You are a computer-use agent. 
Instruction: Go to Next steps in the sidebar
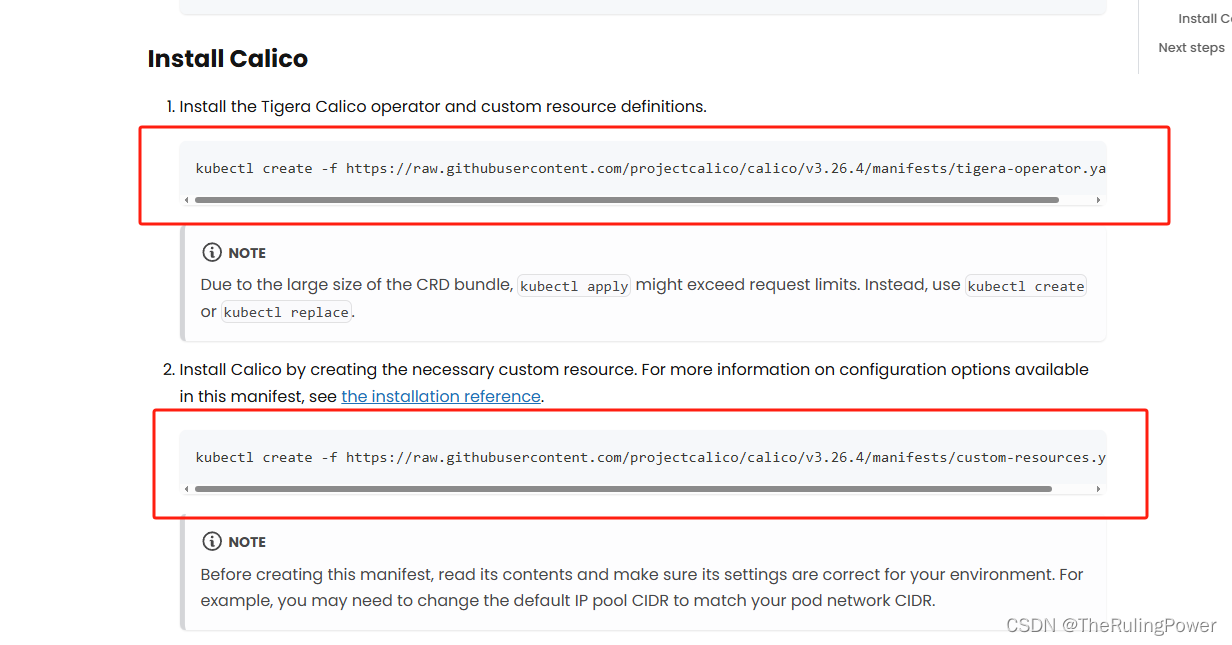(x=1191, y=47)
